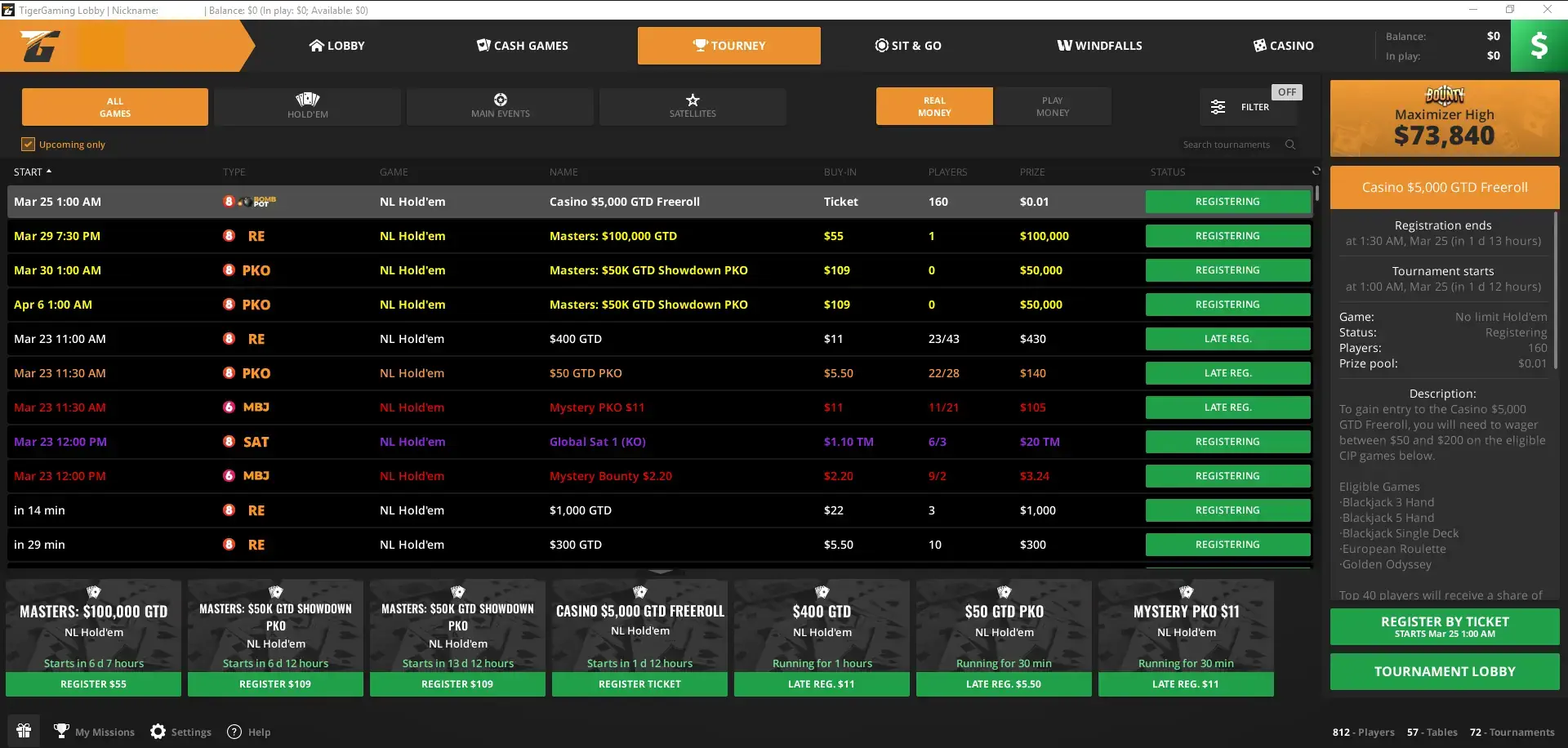Open My Missions trophy icon
The image size is (1568, 748).
(x=61, y=731)
